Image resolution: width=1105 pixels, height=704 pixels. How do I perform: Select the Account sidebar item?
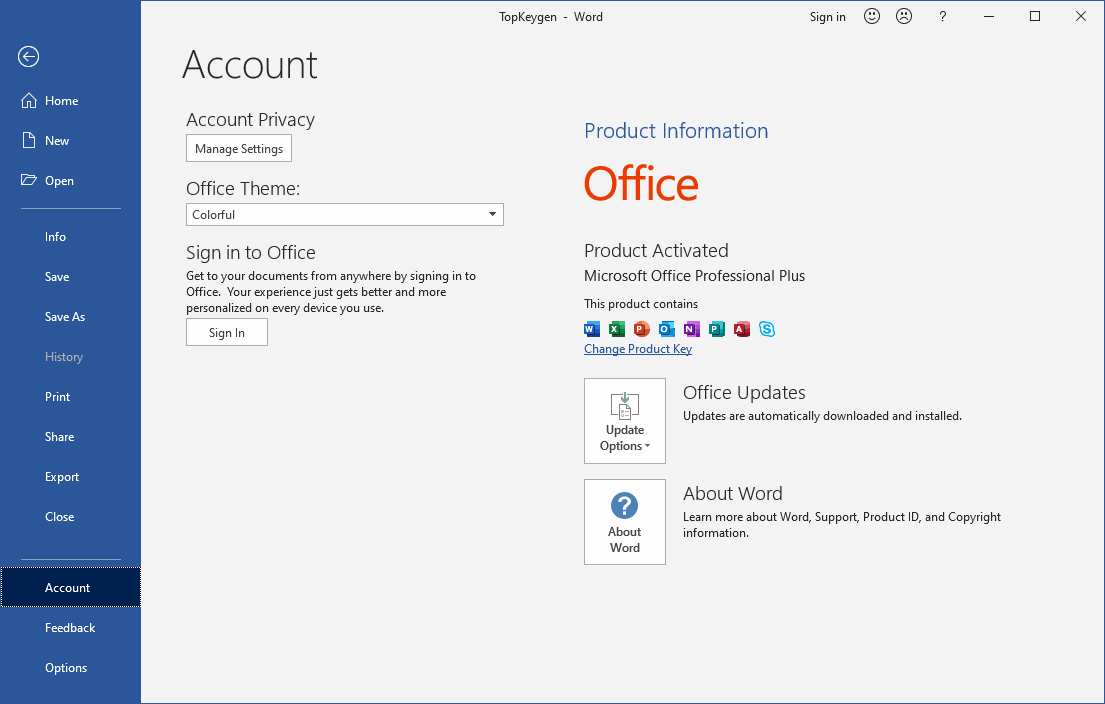click(70, 587)
